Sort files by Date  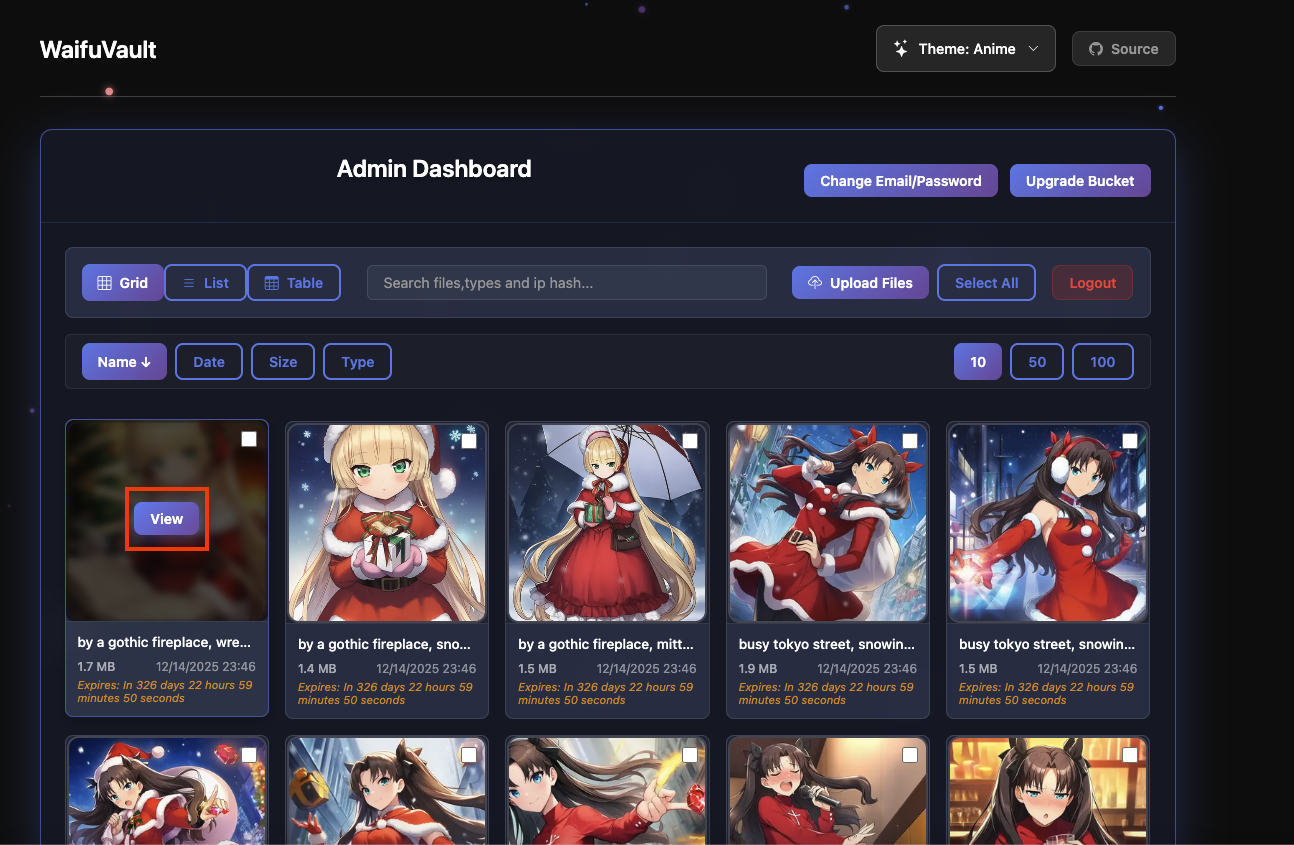[x=209, y=362]
